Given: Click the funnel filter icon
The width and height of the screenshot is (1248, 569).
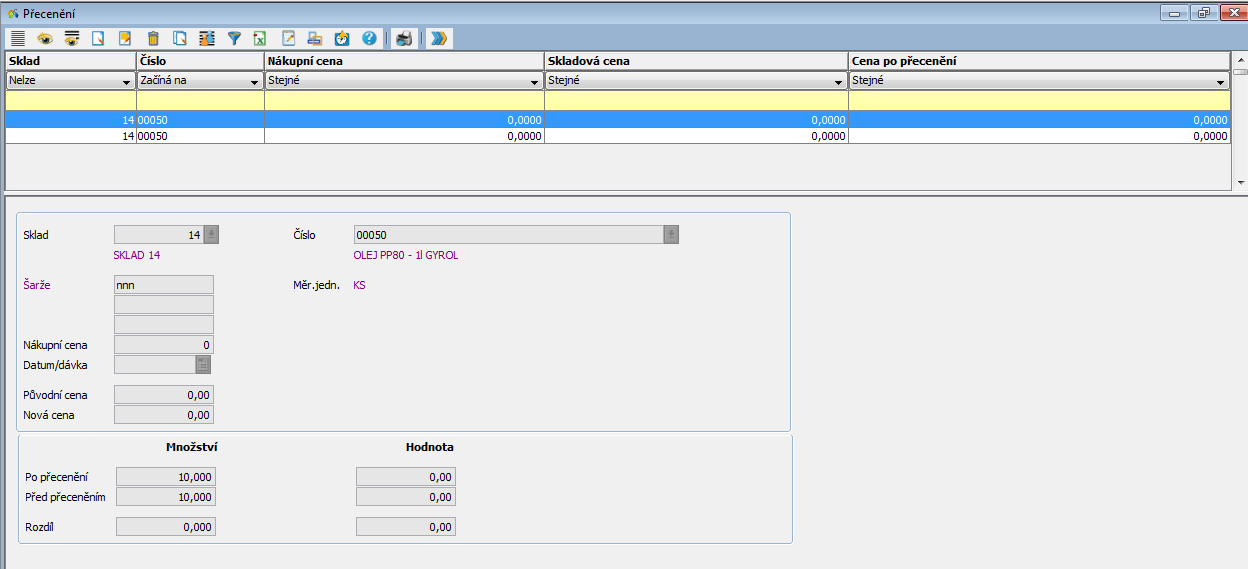Looking at the screenshot, I should coord(234,39).
